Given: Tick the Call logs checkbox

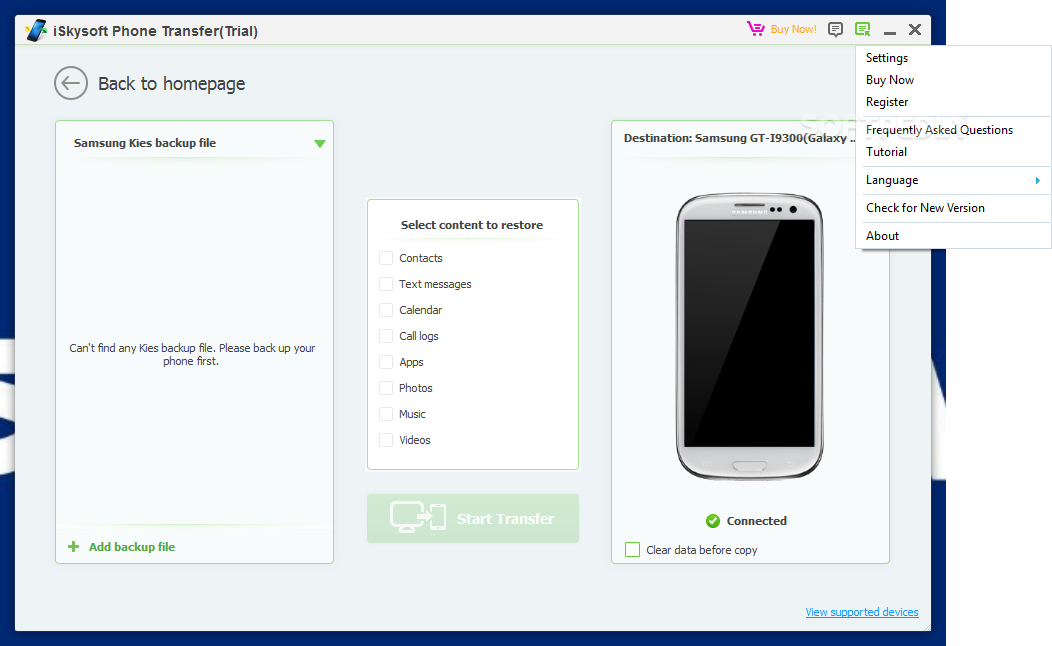Looking at the screenshot, I should [386, 336].
